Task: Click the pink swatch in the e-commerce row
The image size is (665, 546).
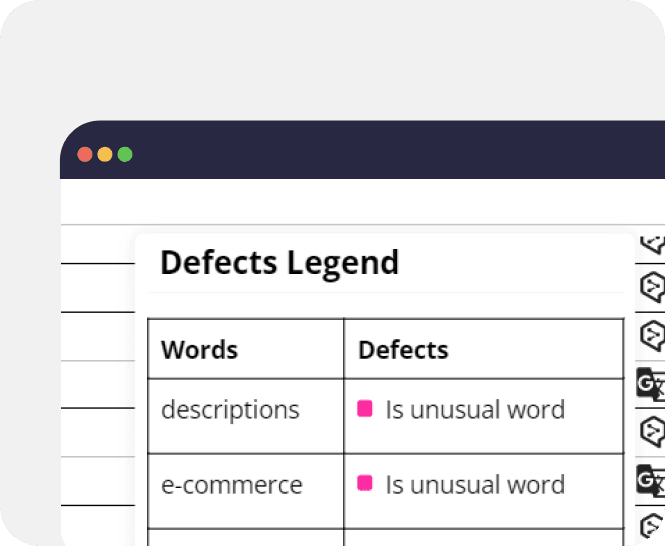Action: tap(365, 483)
